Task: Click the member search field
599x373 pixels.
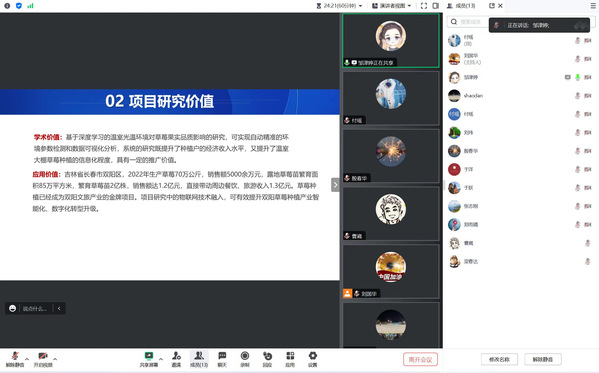Action: (468, 22)
